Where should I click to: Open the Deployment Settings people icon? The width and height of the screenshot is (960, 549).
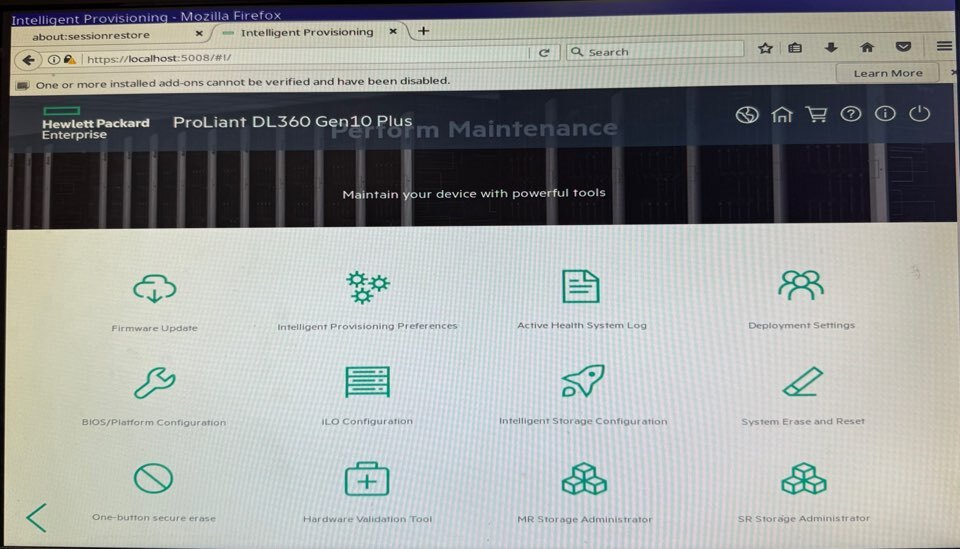tap(801, 285)
